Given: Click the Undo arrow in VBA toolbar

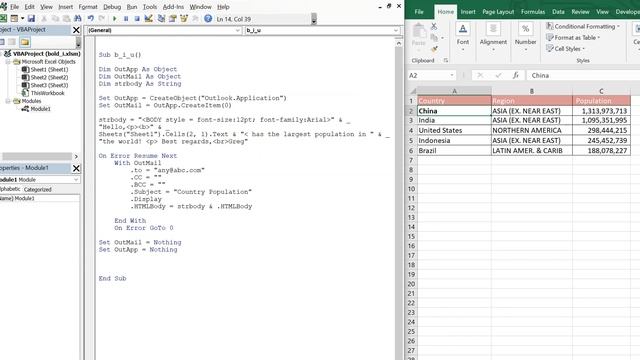Looking at the screenshot, I should point(91,19).
